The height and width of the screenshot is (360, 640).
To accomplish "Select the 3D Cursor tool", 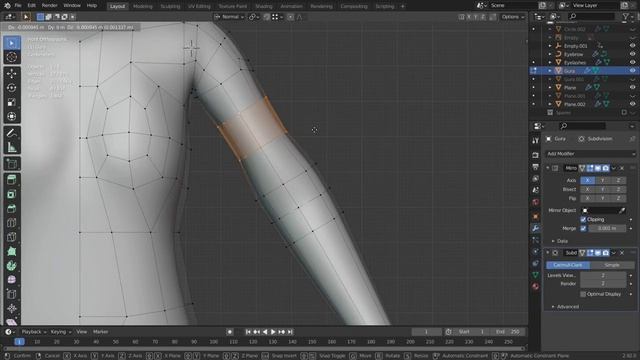I will pyautogui.click(x=12, y=57).
